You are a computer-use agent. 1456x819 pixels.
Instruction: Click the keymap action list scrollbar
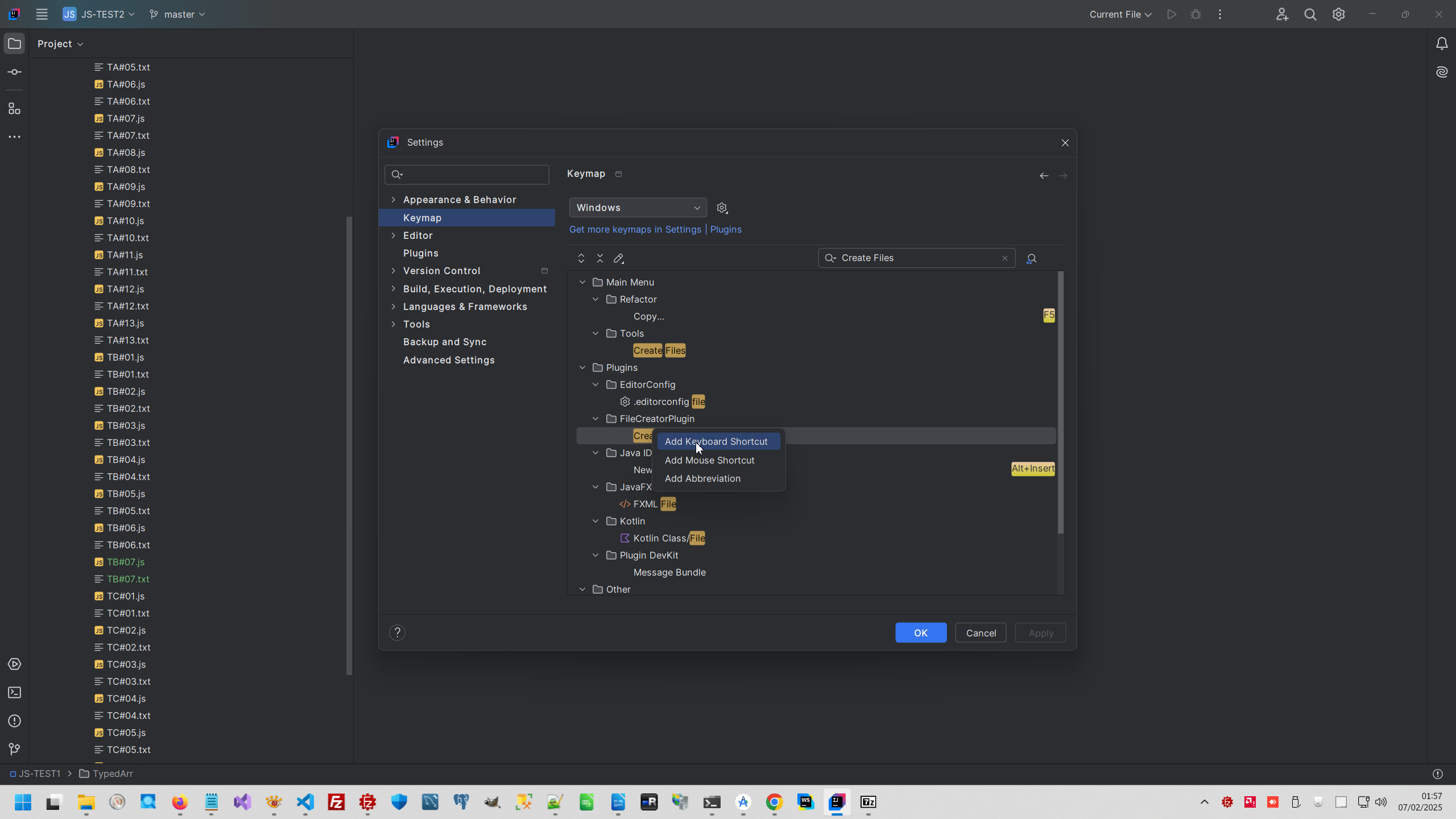(1060, 403)
